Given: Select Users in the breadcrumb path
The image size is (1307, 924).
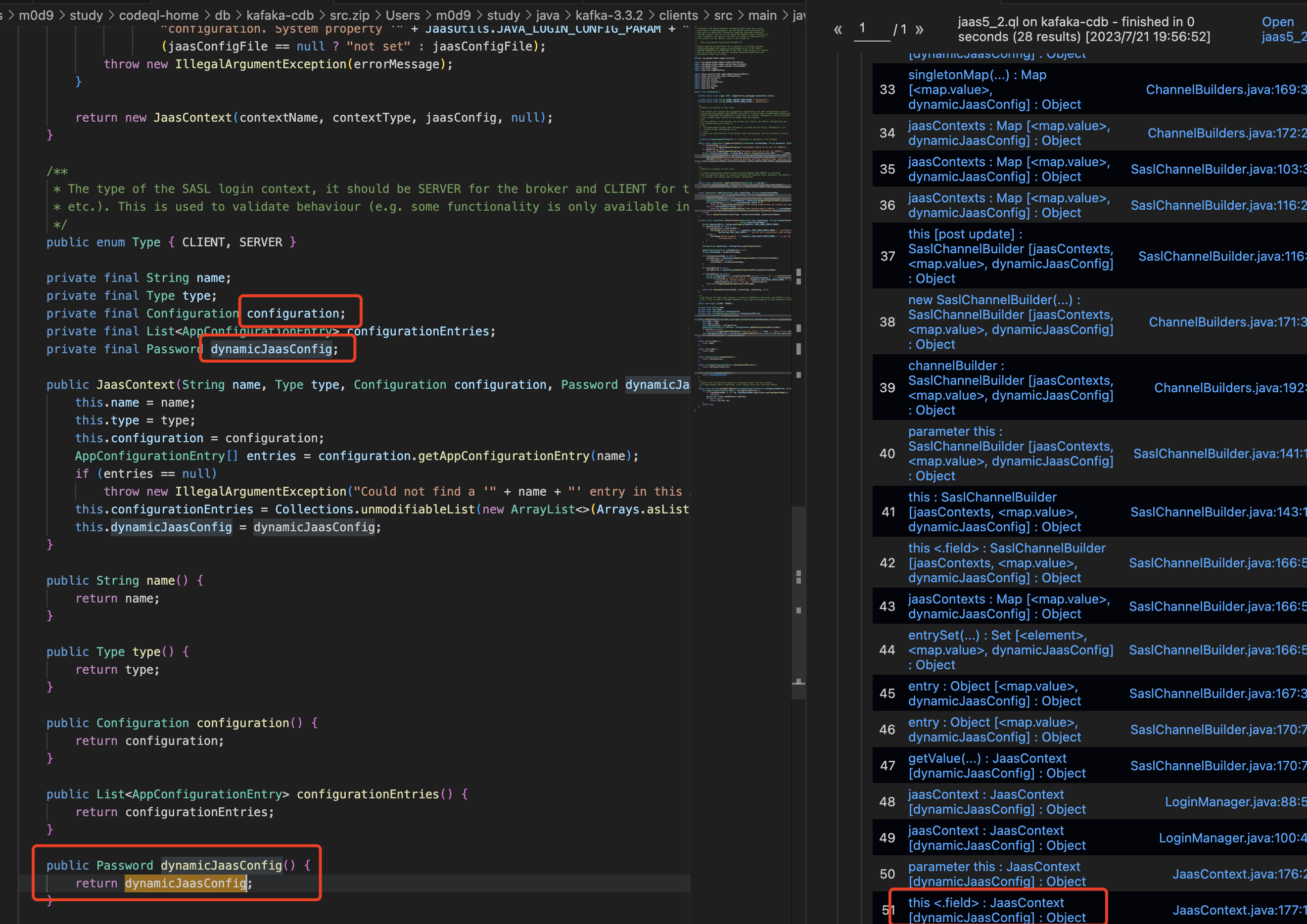Looking at the screenshot, I should pos(403,15).
